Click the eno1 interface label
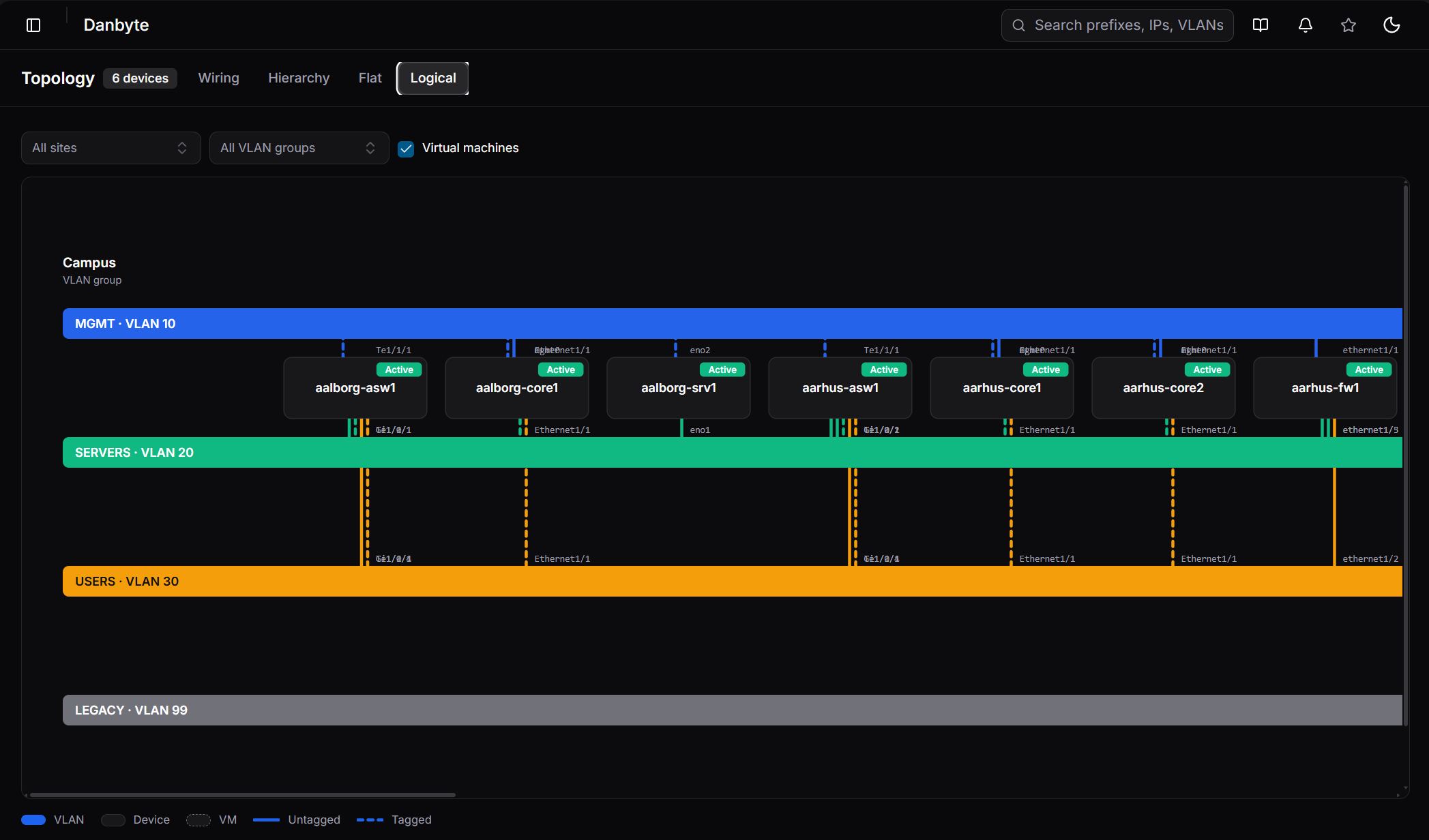The image size is (1429, 840). 700,430
